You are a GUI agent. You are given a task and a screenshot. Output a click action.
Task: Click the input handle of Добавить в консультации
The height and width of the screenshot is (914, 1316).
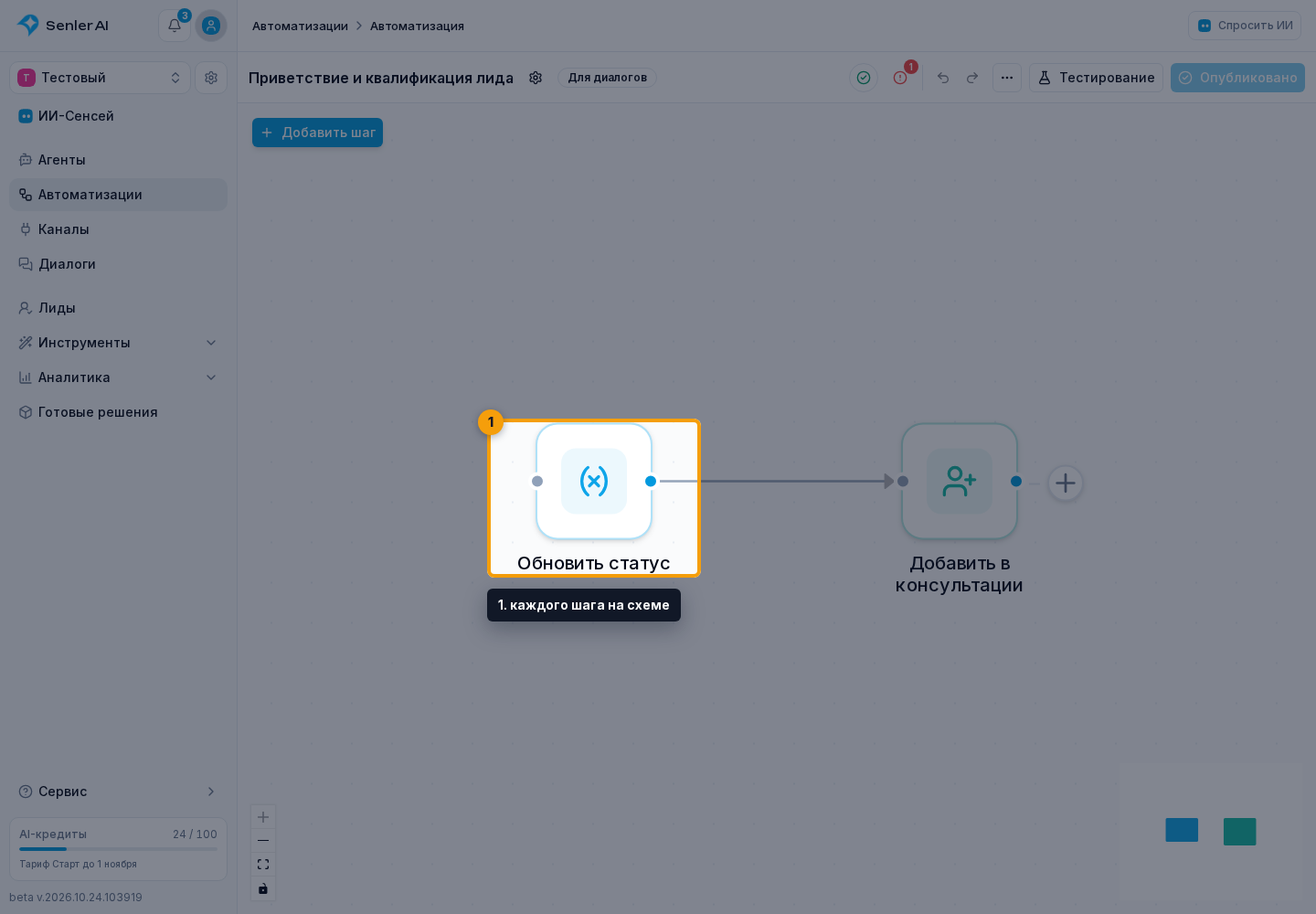(903, 481)
